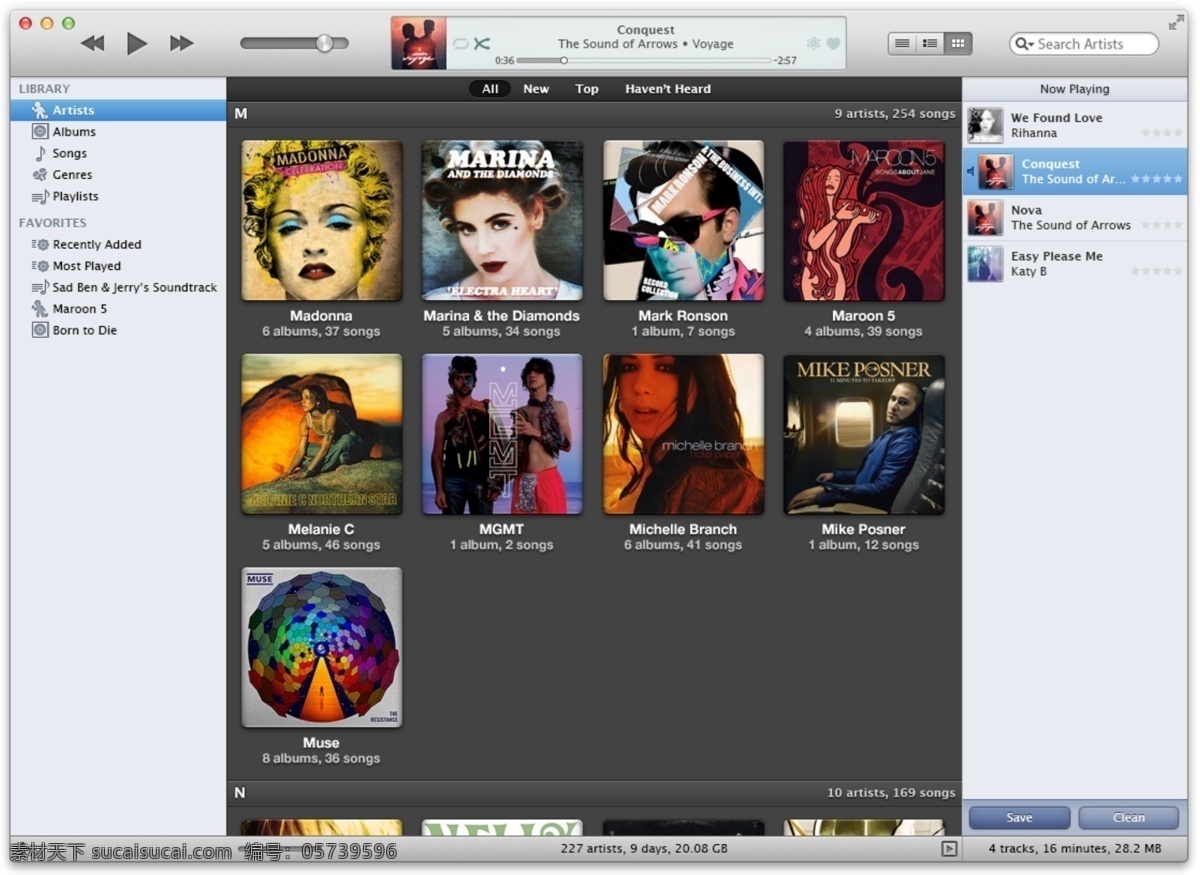The height and width of the screenshot is (875, 1200).
Task: Rate We Found Love using its stars
Action: coord(1162,133)
